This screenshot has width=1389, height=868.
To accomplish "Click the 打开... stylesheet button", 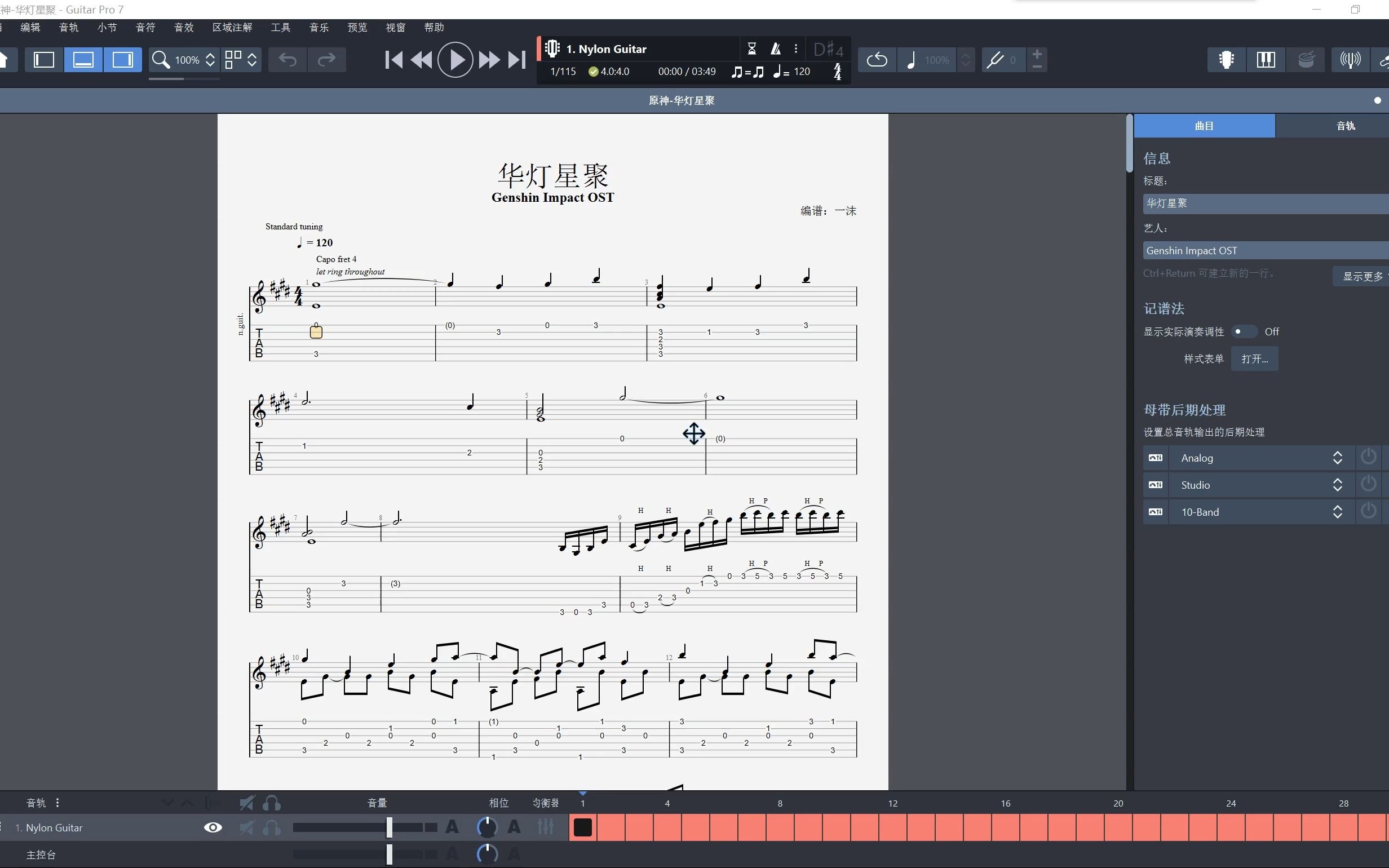I will click(x=1254, y=359).
